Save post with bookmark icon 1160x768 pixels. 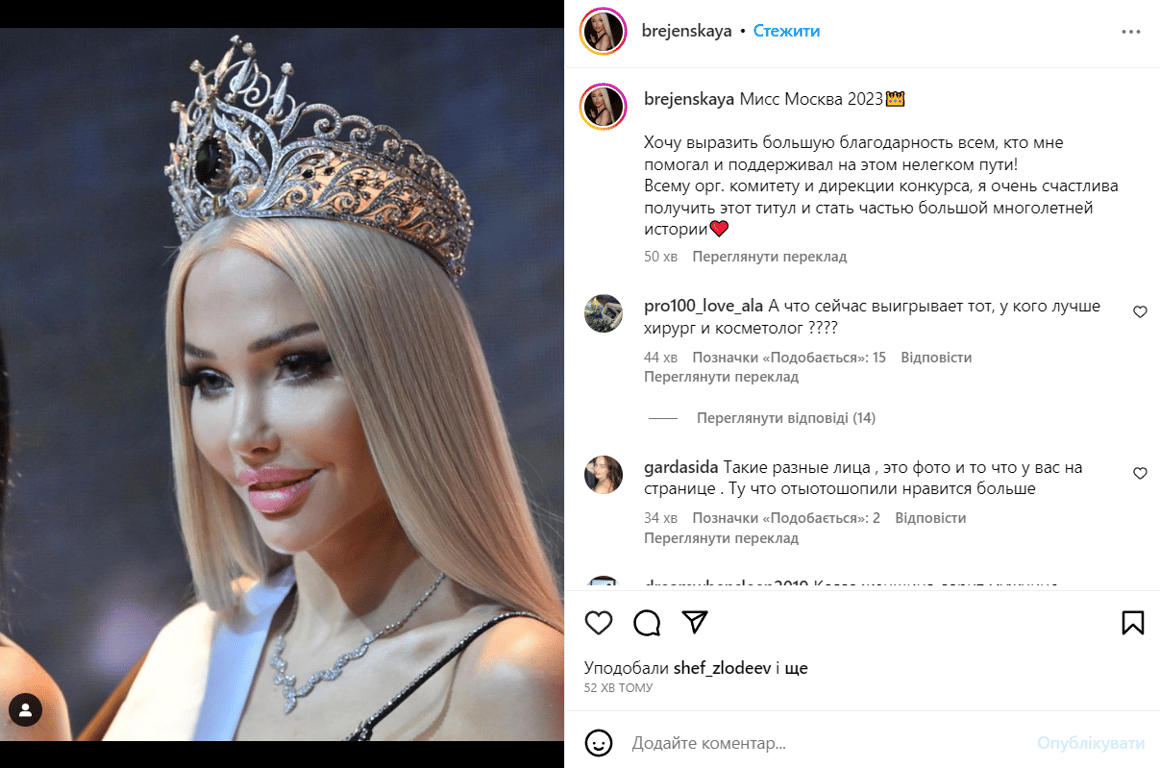1133,623
